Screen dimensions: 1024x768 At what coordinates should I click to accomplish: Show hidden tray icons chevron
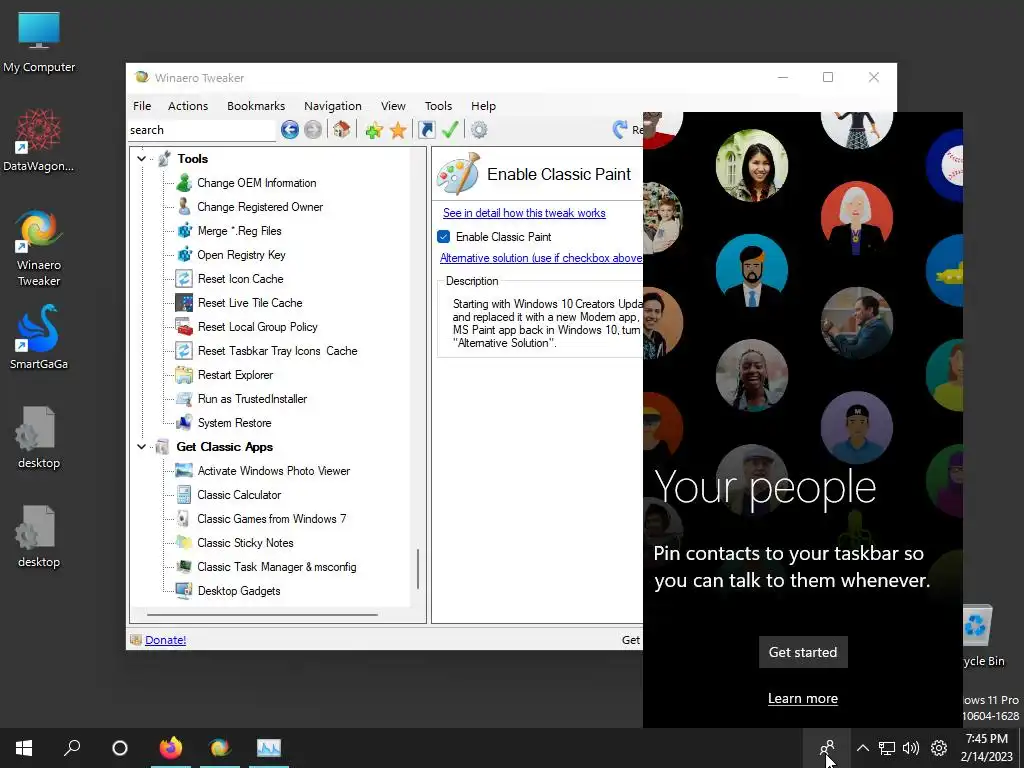(x=863, y=748)
